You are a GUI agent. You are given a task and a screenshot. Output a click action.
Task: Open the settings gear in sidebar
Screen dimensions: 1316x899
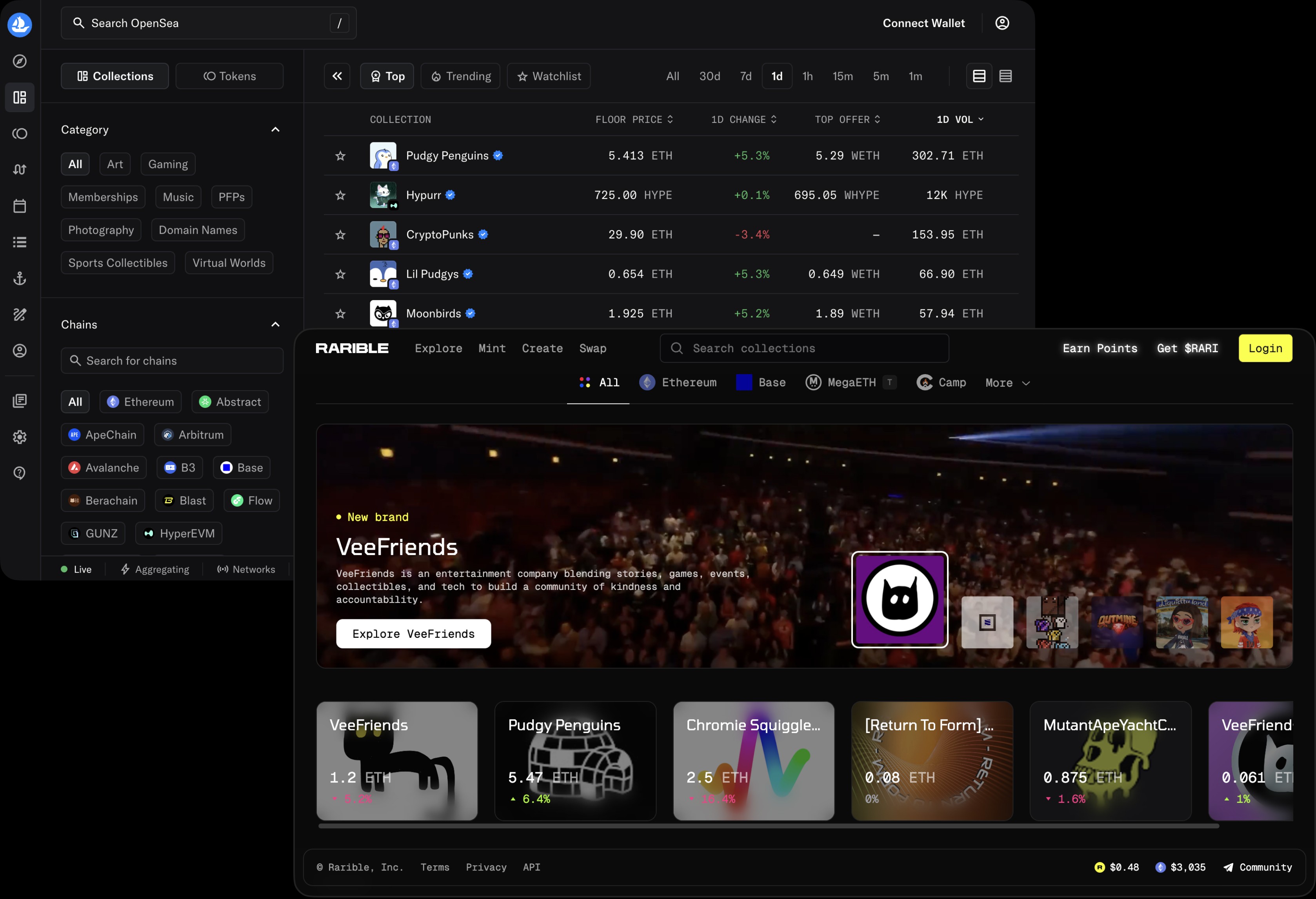[20, 437]
